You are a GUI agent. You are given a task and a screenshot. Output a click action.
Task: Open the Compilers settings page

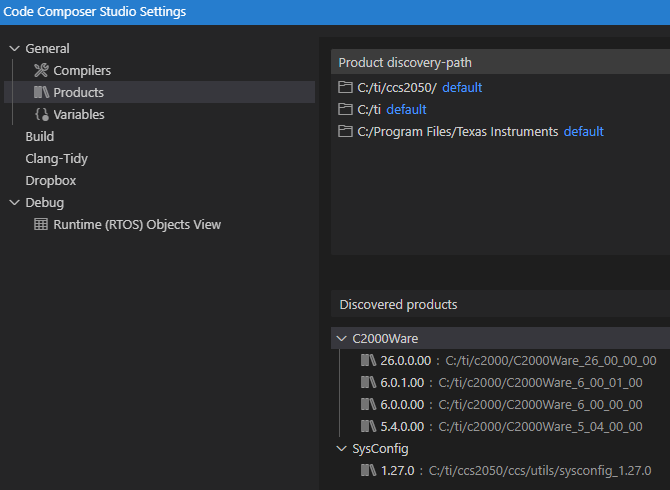82,70
